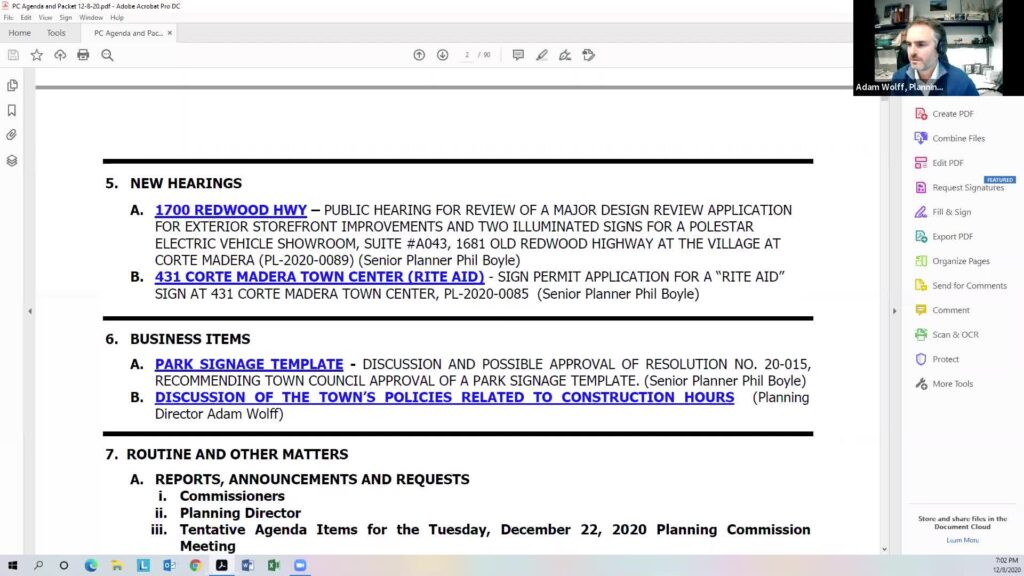Click Adam Wolff's video thumbnail
1024x576 pixels.
[x=938, y=48]
